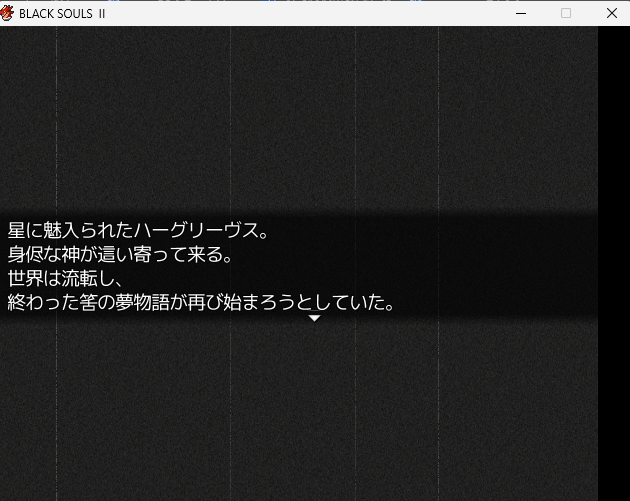Click the line "星に魅入られたハーグリーヴス。"
630x501 pixels.
tap(138, 230)
